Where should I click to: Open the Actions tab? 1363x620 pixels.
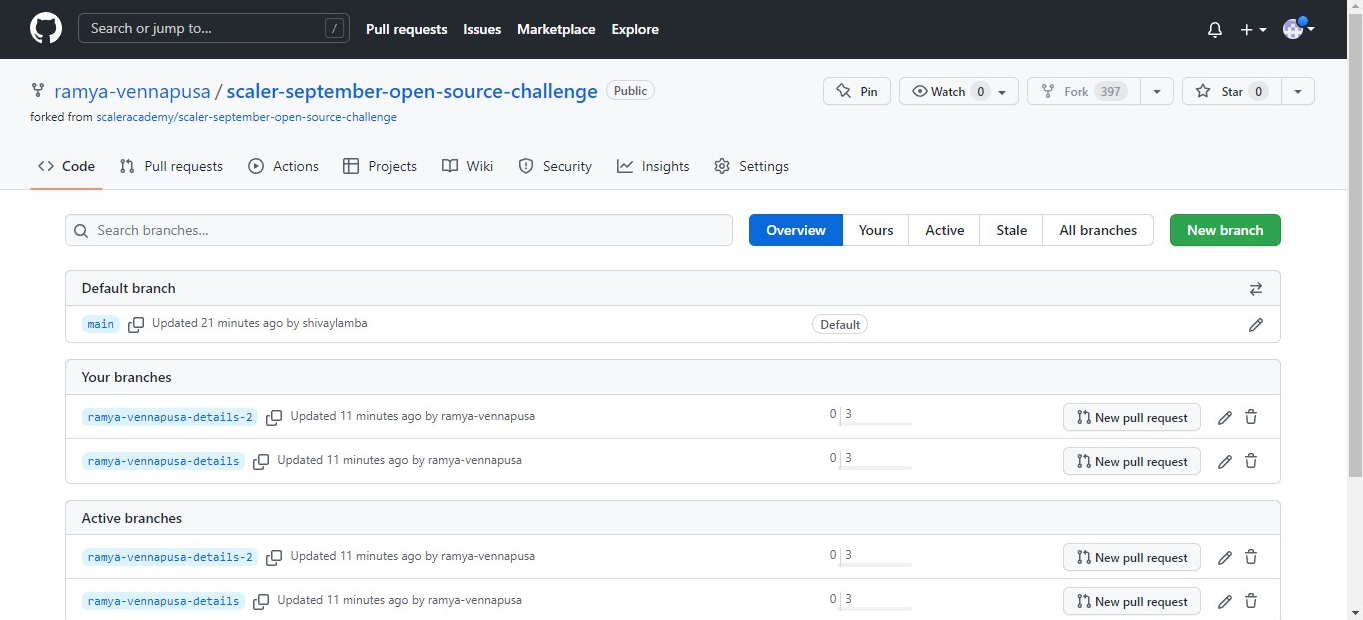point(283,166)
